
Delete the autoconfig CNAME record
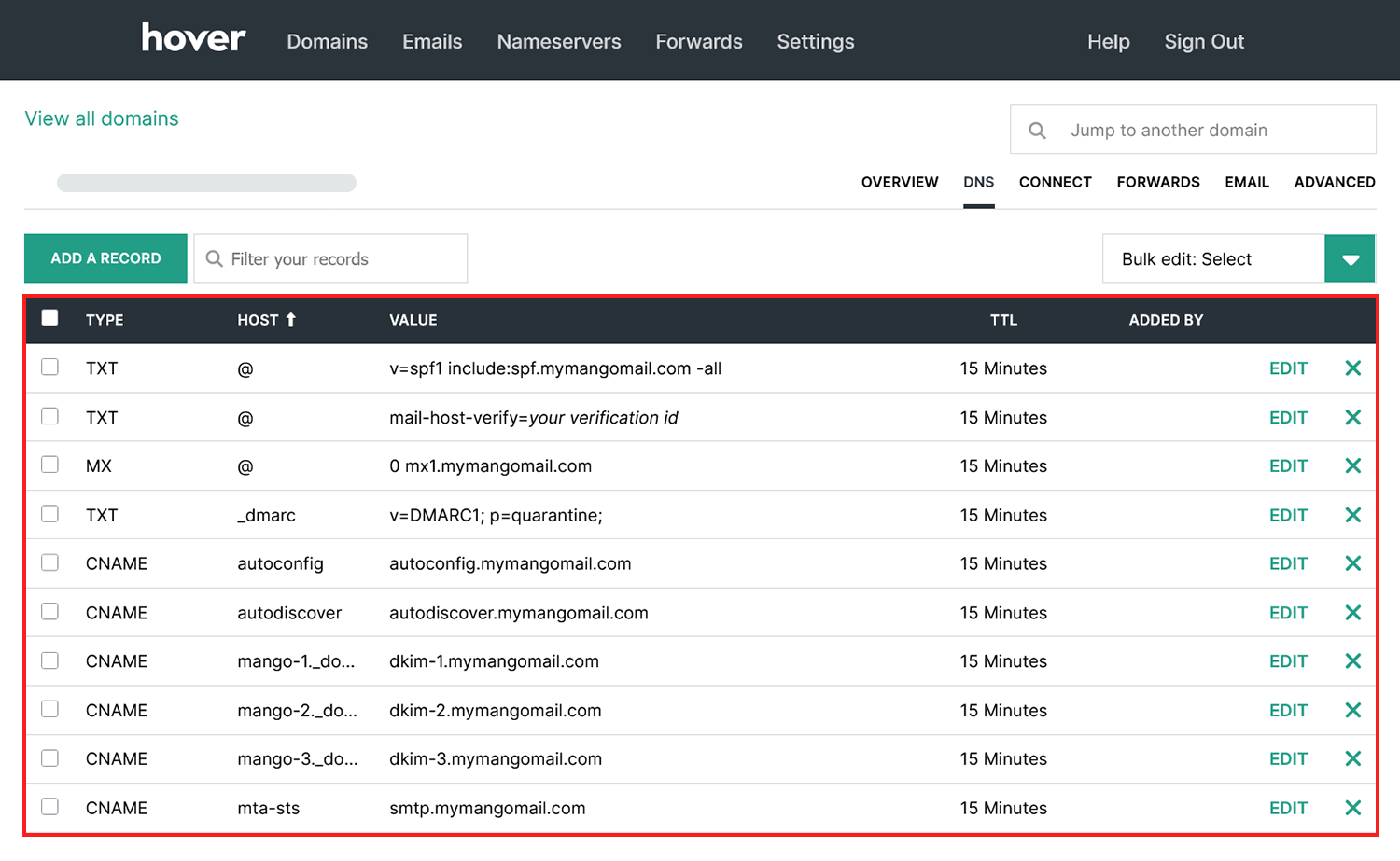[1352, 563]
